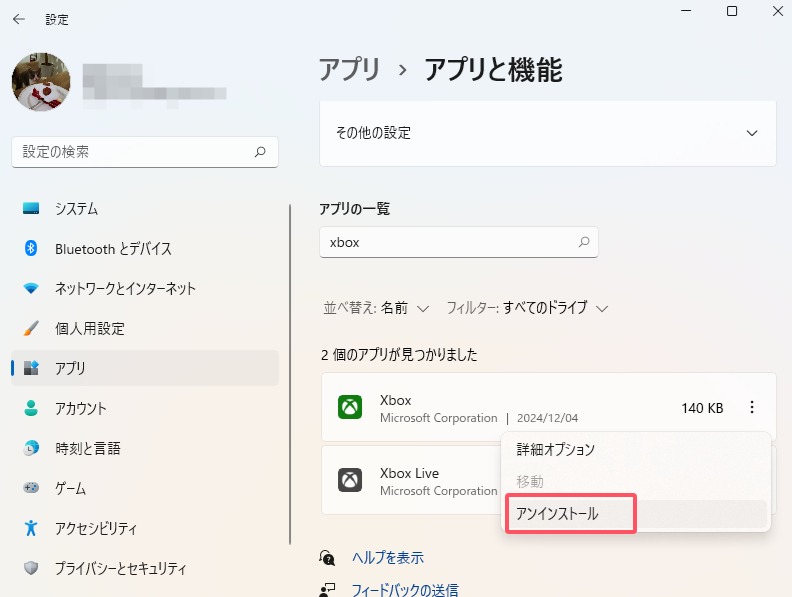Screen dimensions: 792x597
Task: Click the magnifier icon in 設定の検索
Action: click(x=260, y=152)
